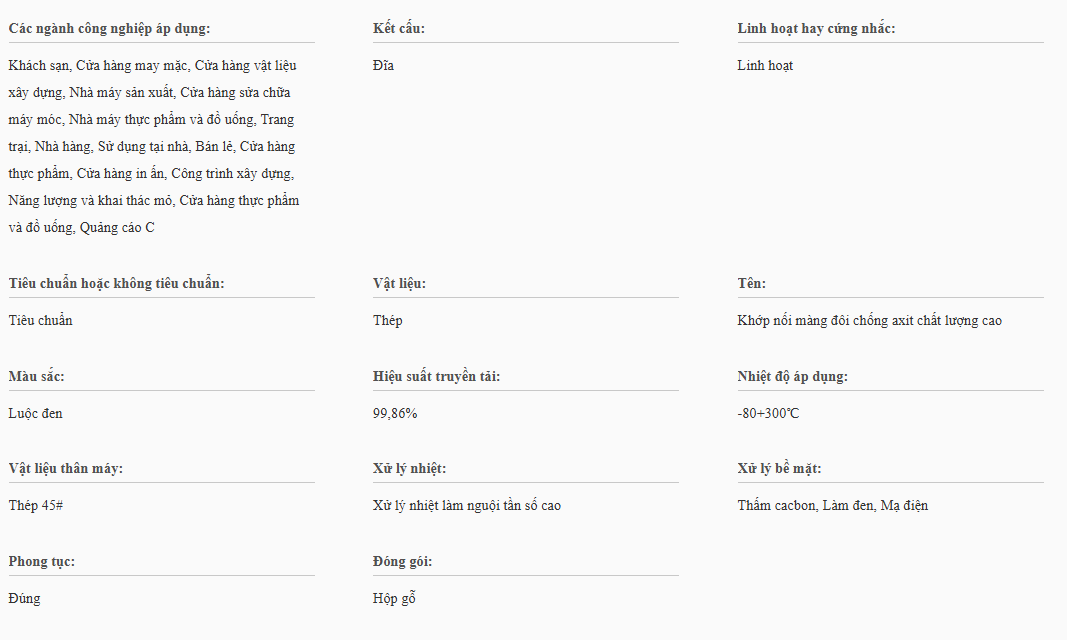Click the 'Các ngành công nghiệp áp dụng' heading
The image size is (1067, 640).
(x=109, y=28)
